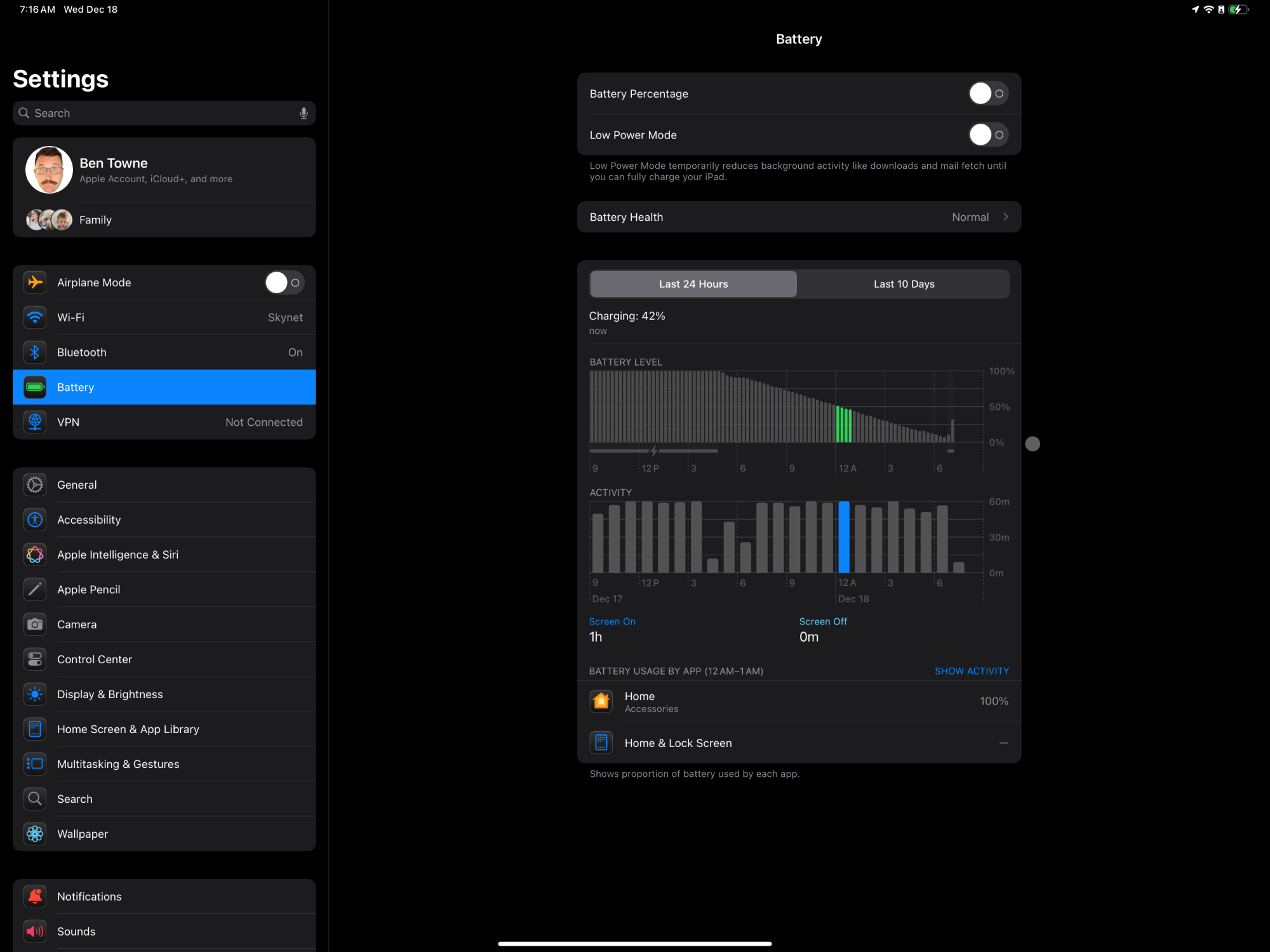Open Control Center settings icon
The image size is (1270, 952).
(35, 659)
